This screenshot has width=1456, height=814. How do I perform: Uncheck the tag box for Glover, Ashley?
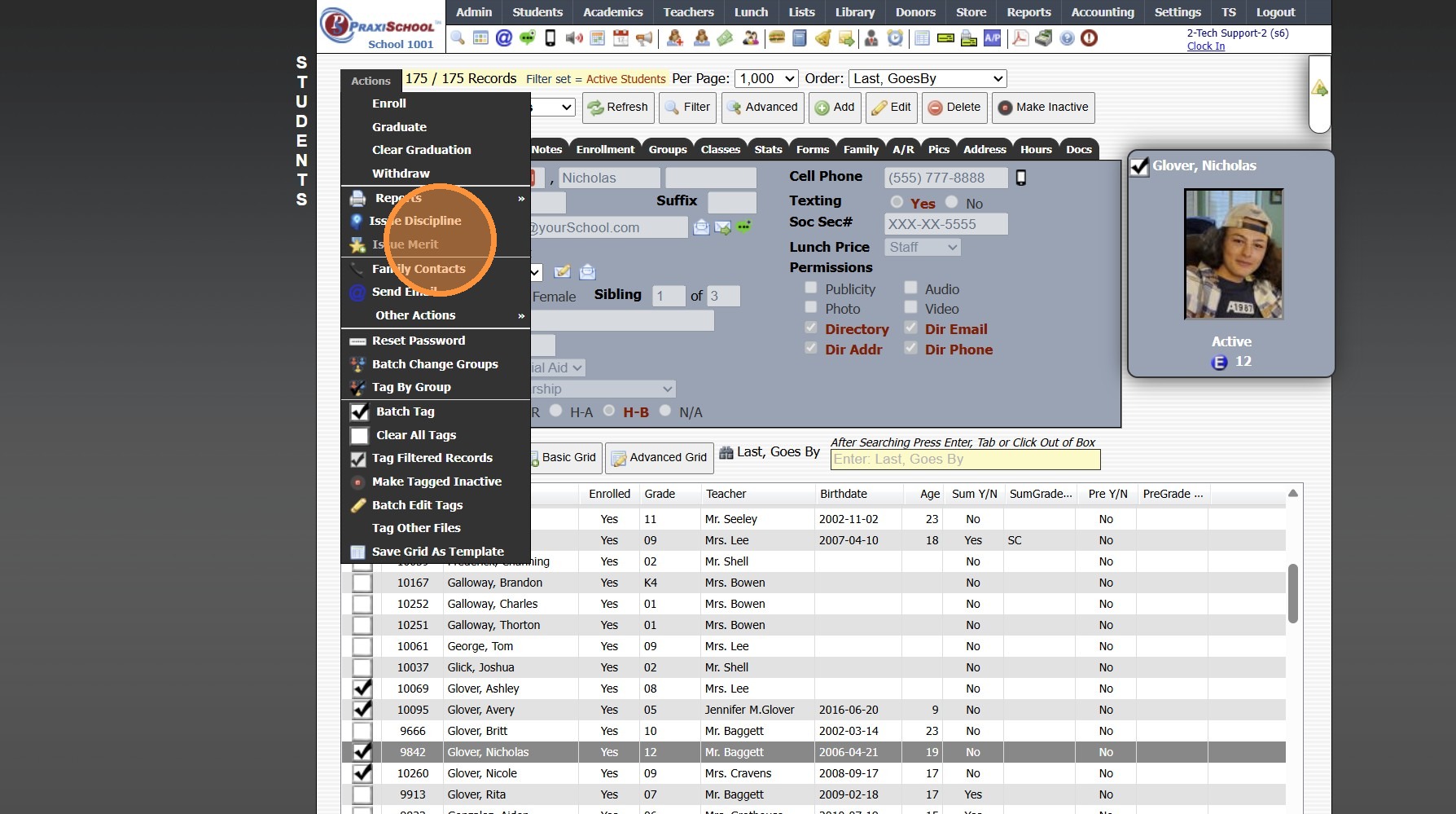pyautogui.click(x=362, y=689)
